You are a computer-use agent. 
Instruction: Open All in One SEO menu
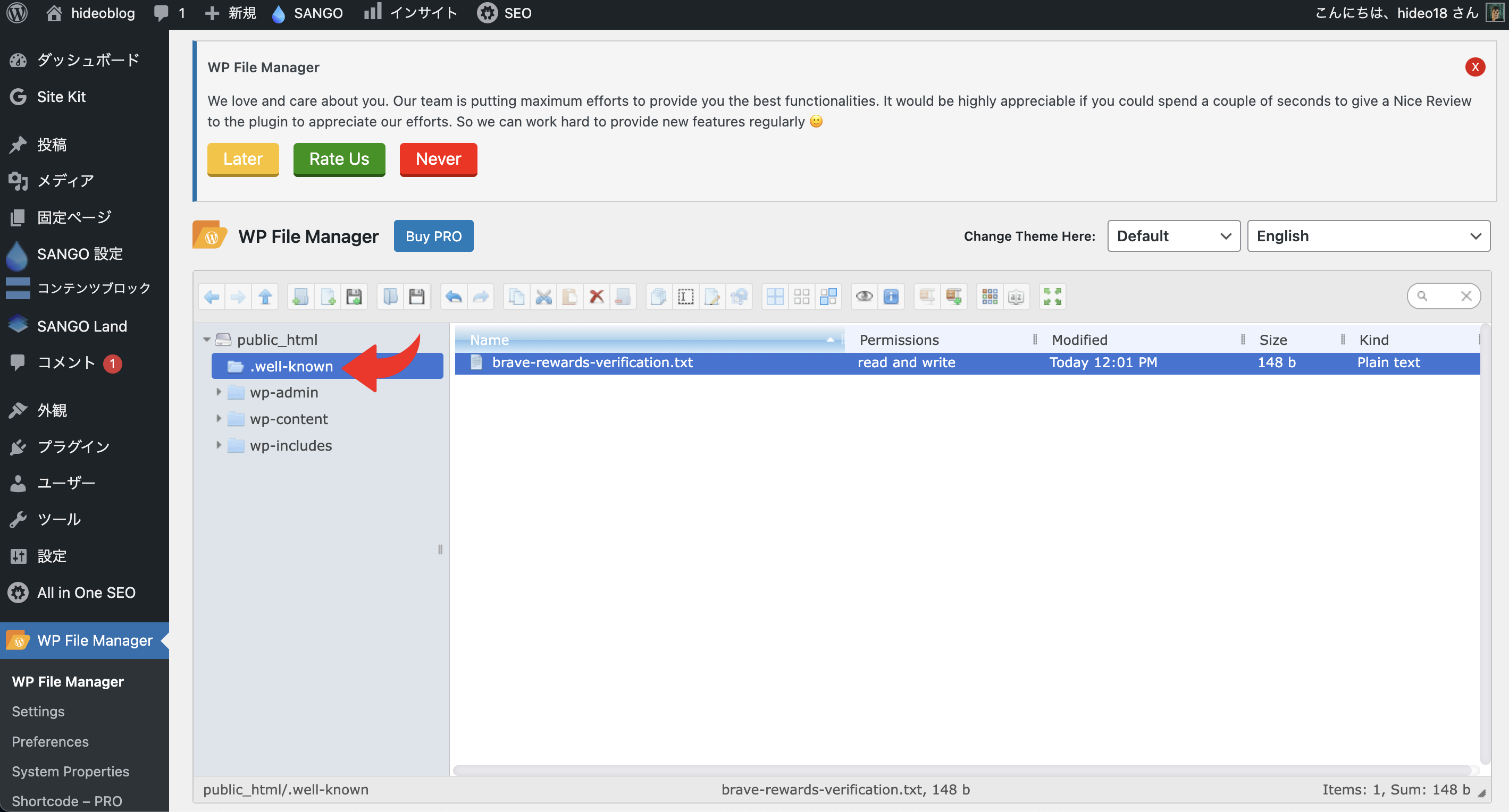(x=85, y=592)
